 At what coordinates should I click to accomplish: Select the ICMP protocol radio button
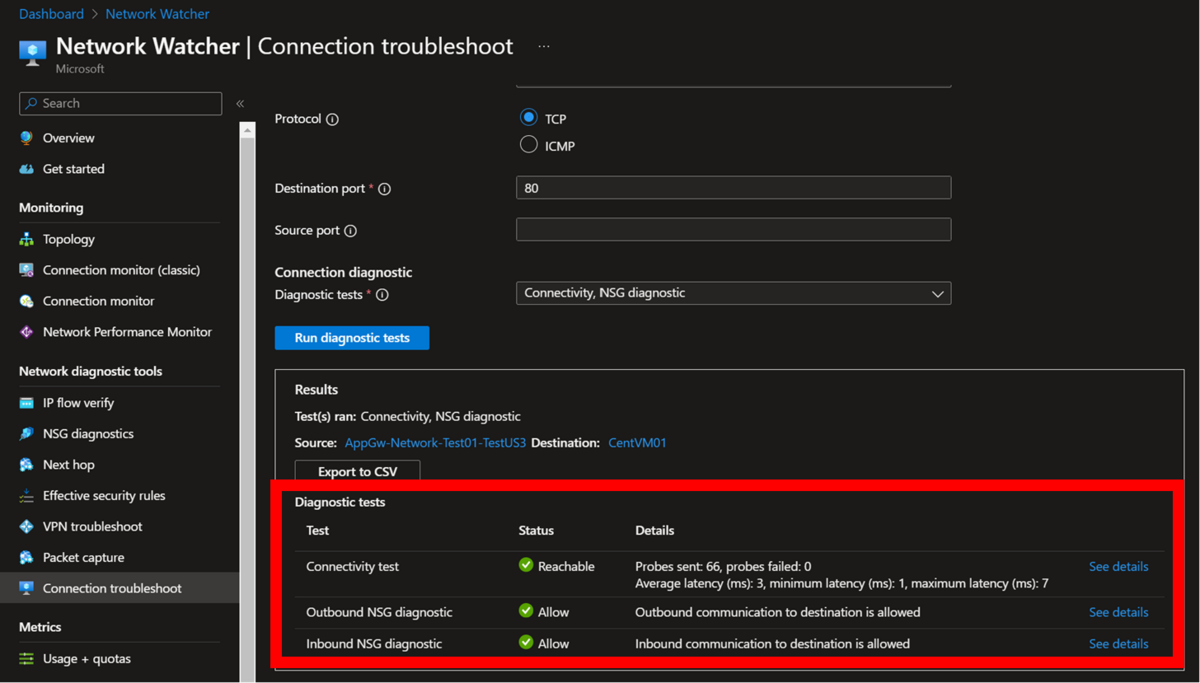tap(529, 145)
